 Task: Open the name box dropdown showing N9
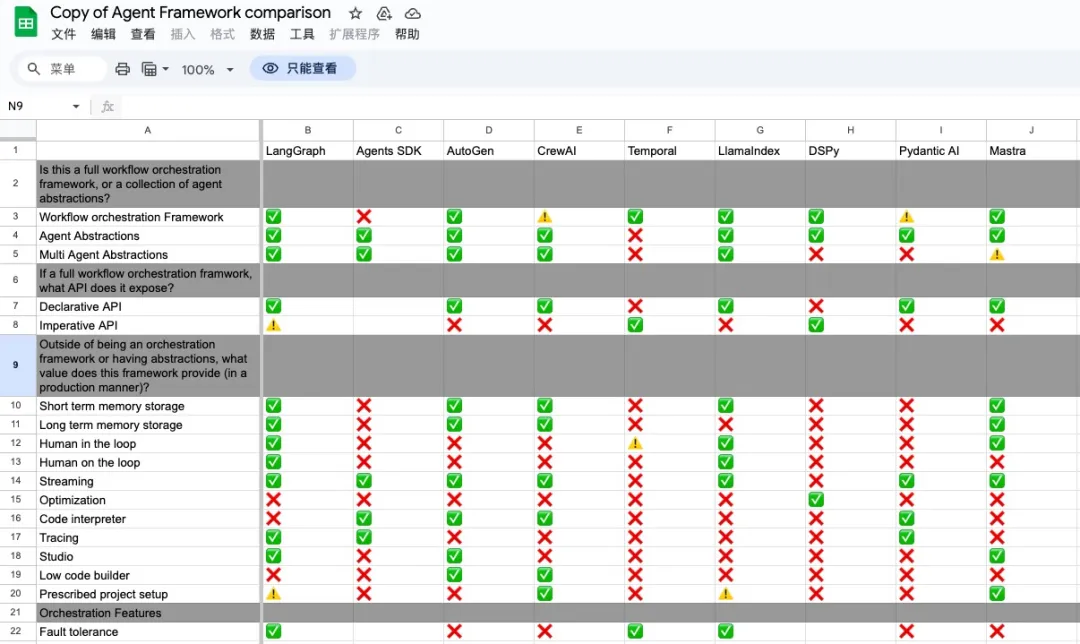76,106
